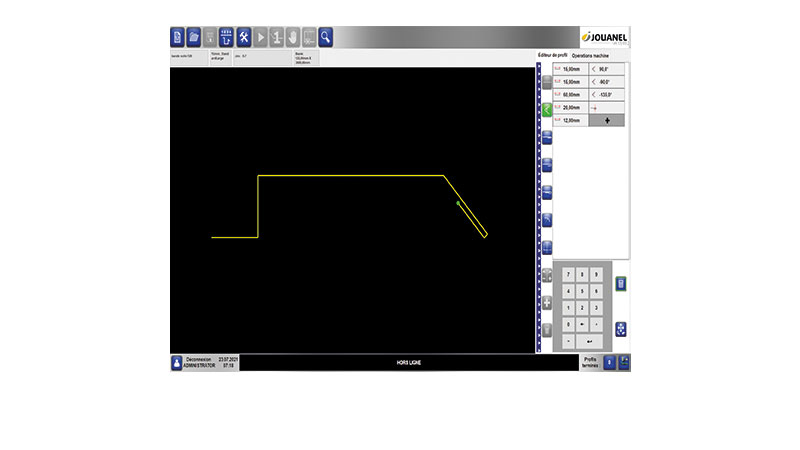Tap keypad digit 7
Viewport: 800px width, 450px height.
pos(568,274)
